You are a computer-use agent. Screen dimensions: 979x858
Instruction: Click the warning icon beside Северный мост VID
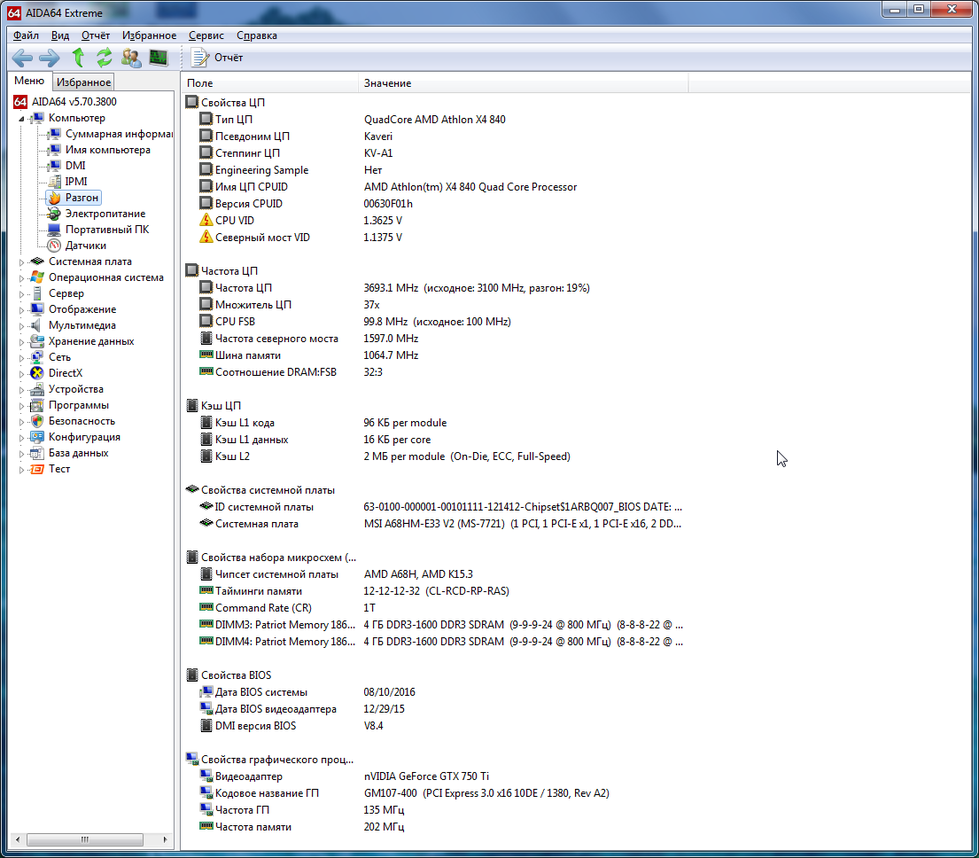click(206, 237)
